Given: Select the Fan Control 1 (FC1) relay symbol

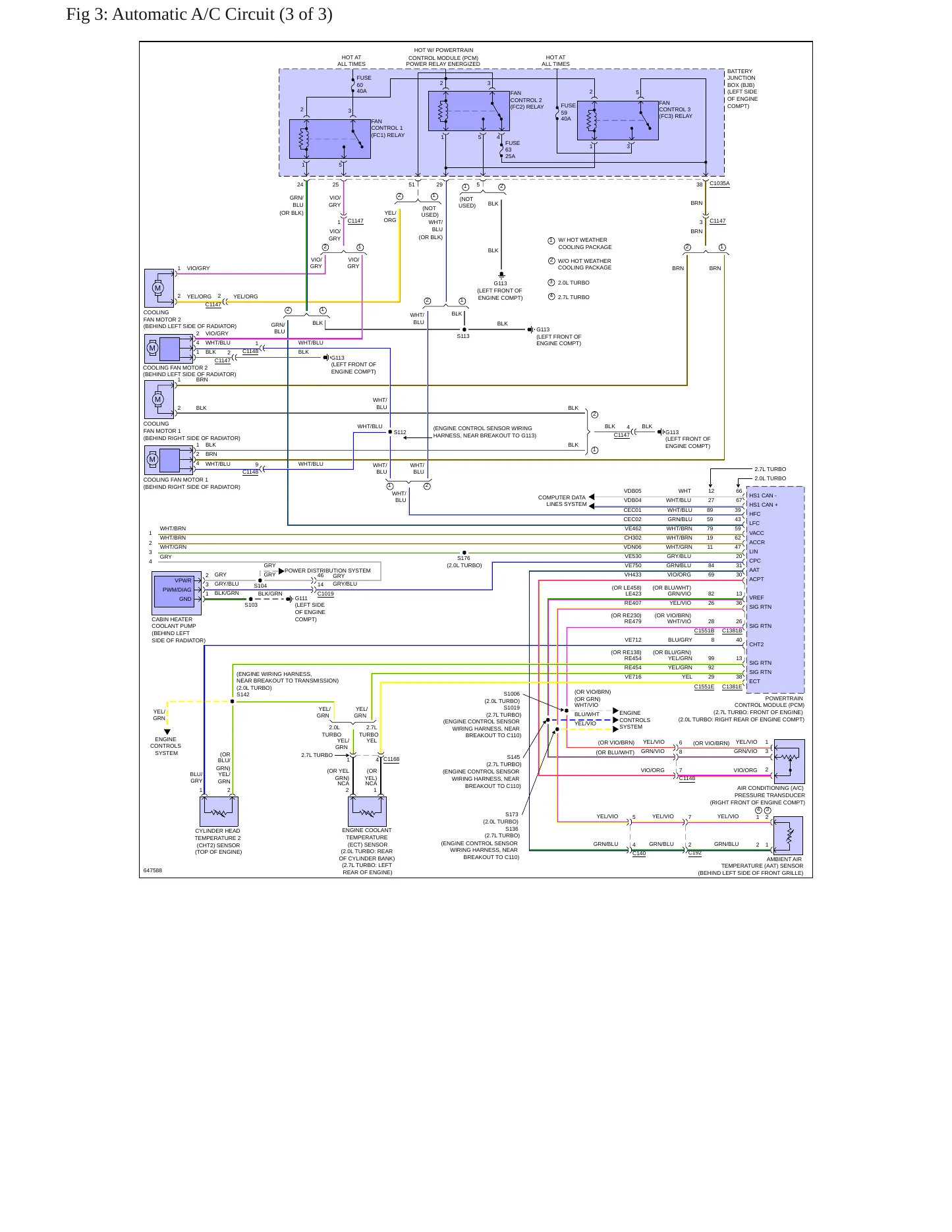Looking at the screenshot, I should (x=330, y=139).
